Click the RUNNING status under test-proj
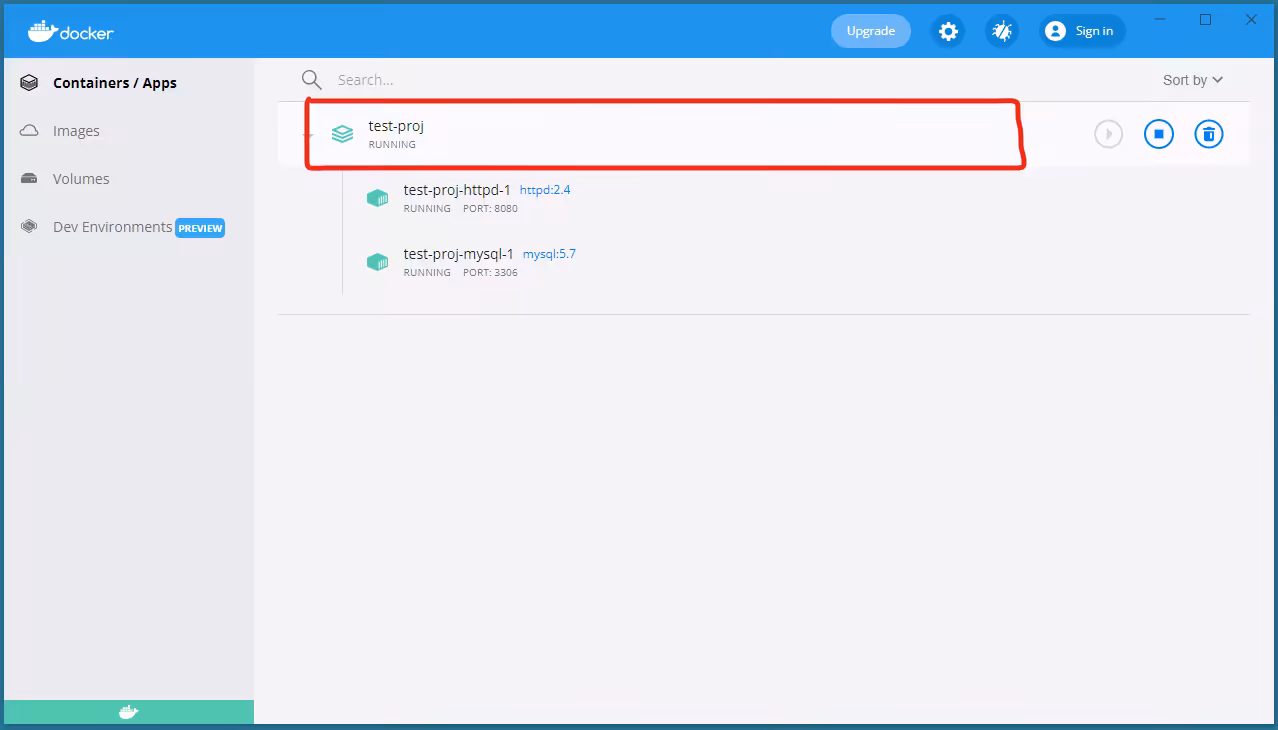1278x730 pixels. [392, 145]
